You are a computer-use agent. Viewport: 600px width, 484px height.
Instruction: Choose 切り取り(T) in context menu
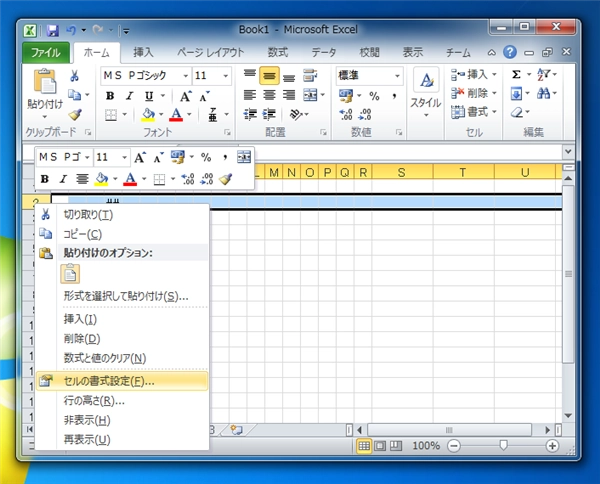pyautogui.click(x=122, y=215)
